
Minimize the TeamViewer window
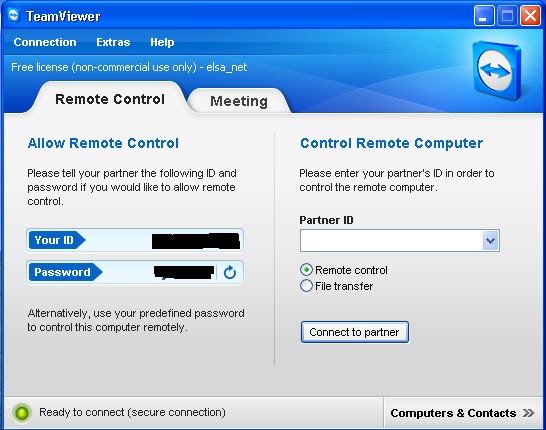tap(484, 16)
